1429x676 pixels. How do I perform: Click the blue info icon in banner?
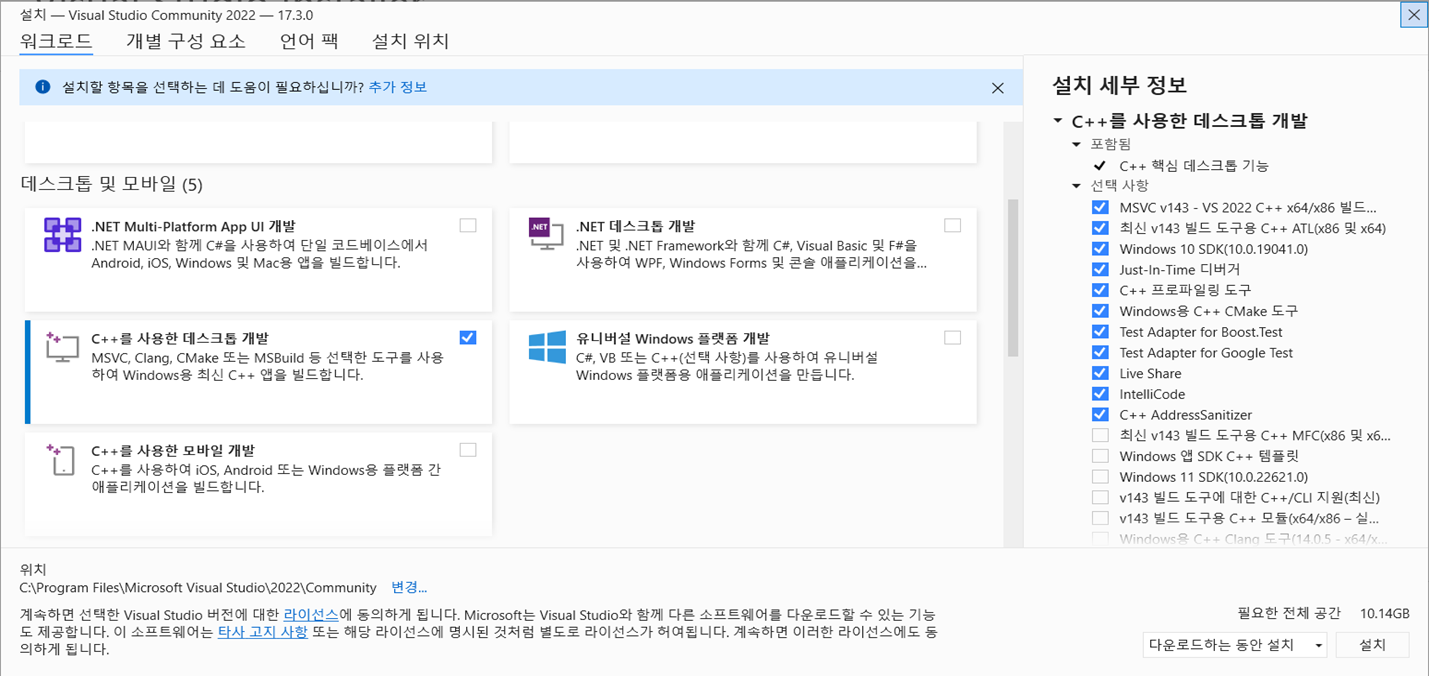tap(43, 87)
